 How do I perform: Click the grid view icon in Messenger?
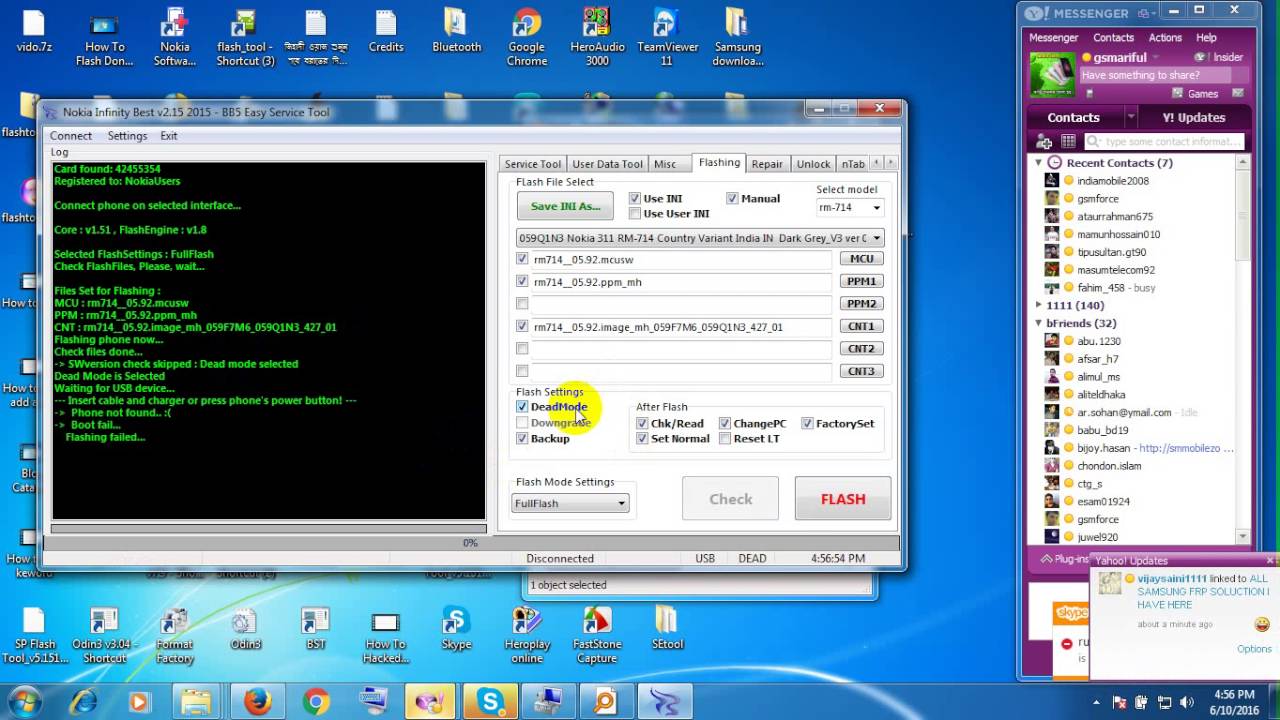pos(1068,142)
